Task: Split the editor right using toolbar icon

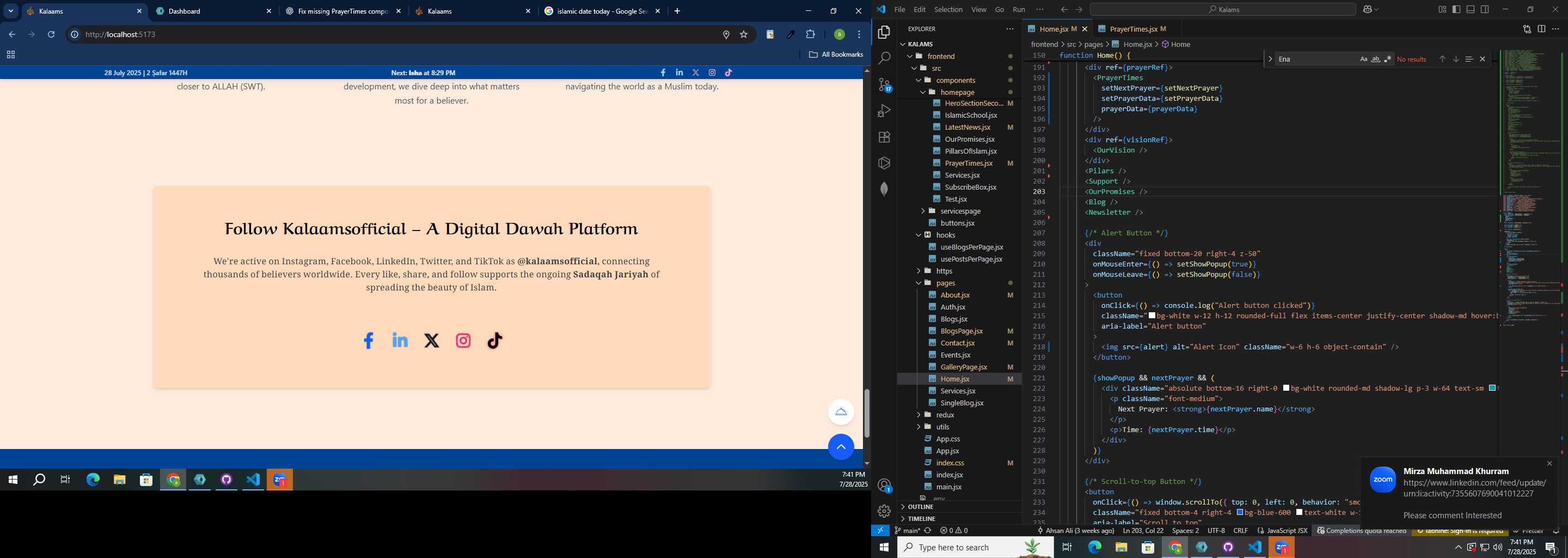Action: (x=1541, y=29)
